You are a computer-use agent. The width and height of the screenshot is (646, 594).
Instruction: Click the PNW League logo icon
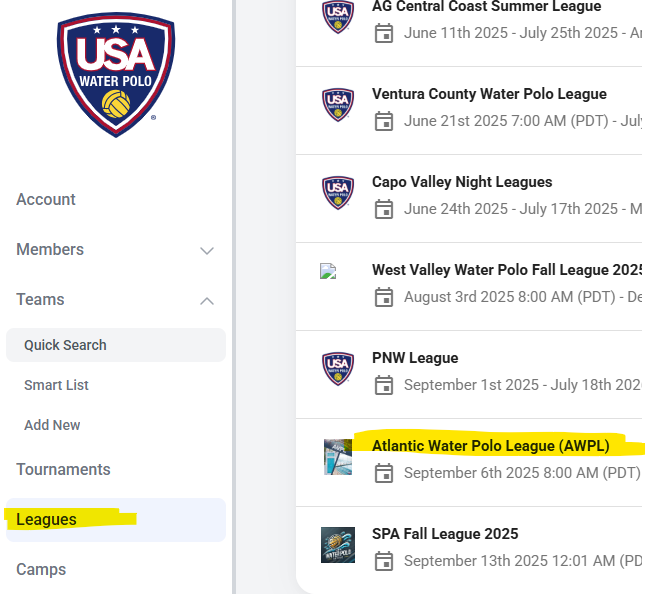(338, 369)
